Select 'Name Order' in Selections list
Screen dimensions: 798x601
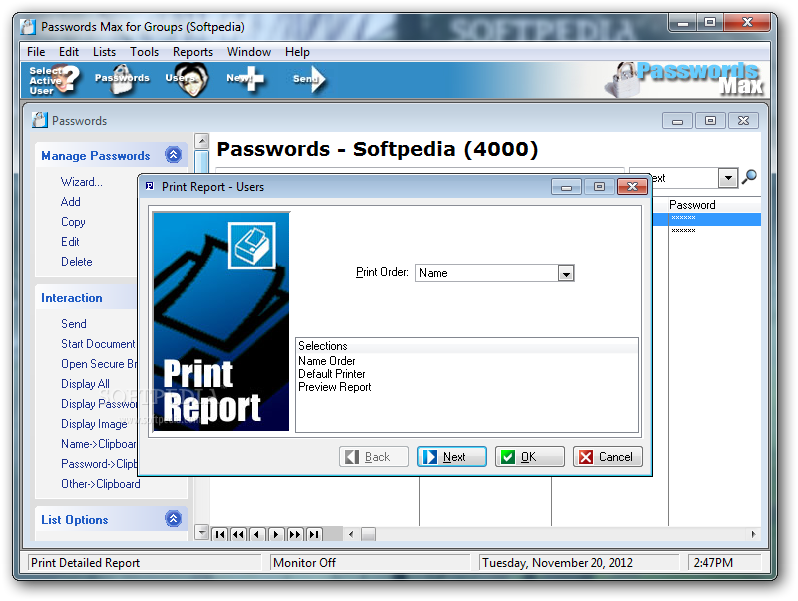click(327, 361)
